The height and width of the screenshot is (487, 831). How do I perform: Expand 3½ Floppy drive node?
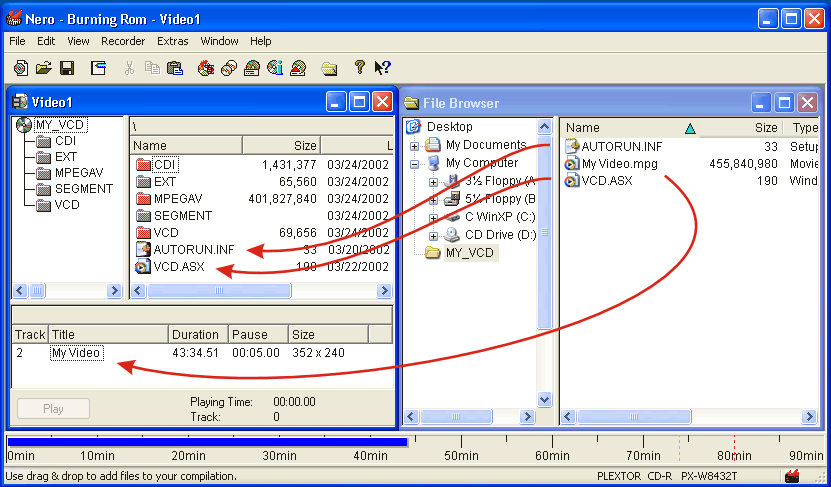[433, 182]
